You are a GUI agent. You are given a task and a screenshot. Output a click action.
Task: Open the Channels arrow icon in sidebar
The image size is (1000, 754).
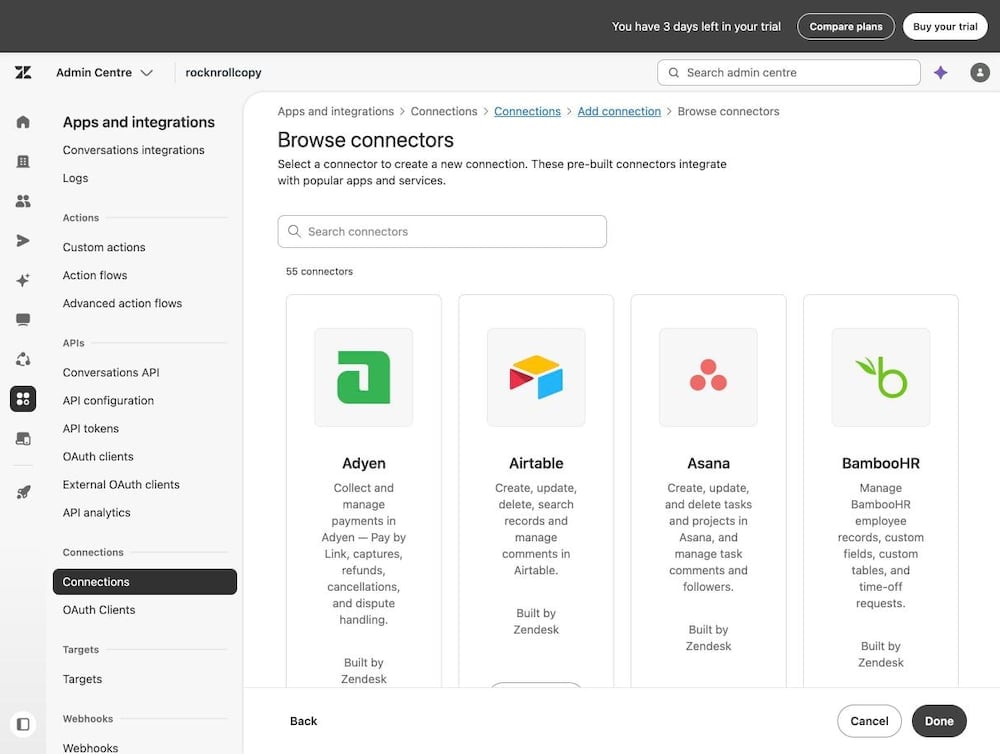coord(23,240)
